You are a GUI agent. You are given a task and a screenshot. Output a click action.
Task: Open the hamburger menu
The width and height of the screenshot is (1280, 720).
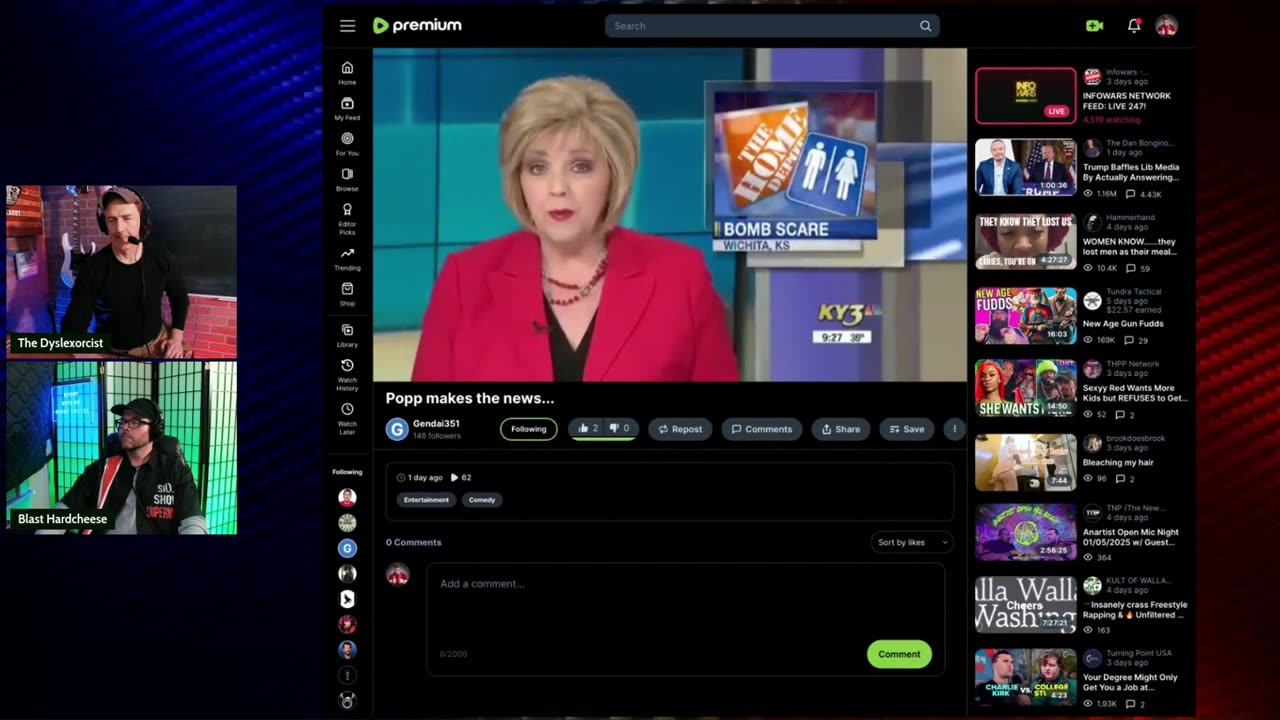coord(347,26)
